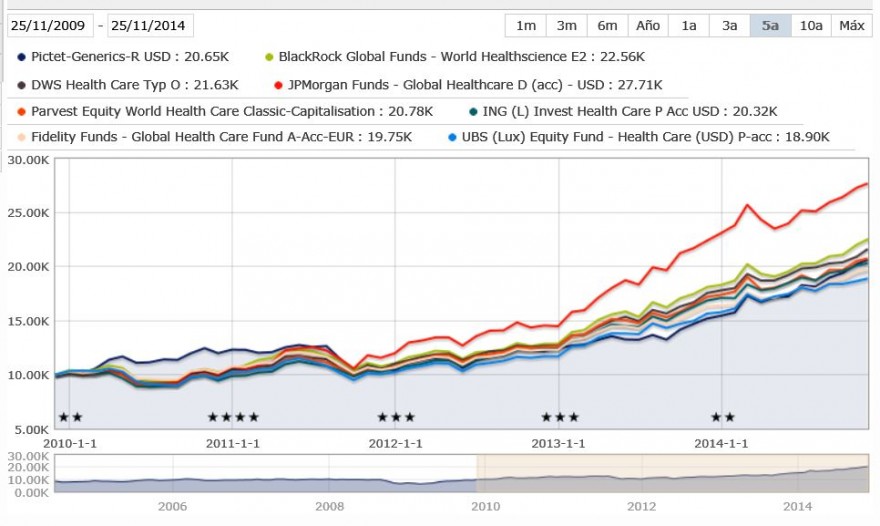Select the 10a time range

(x=811, y=26)
